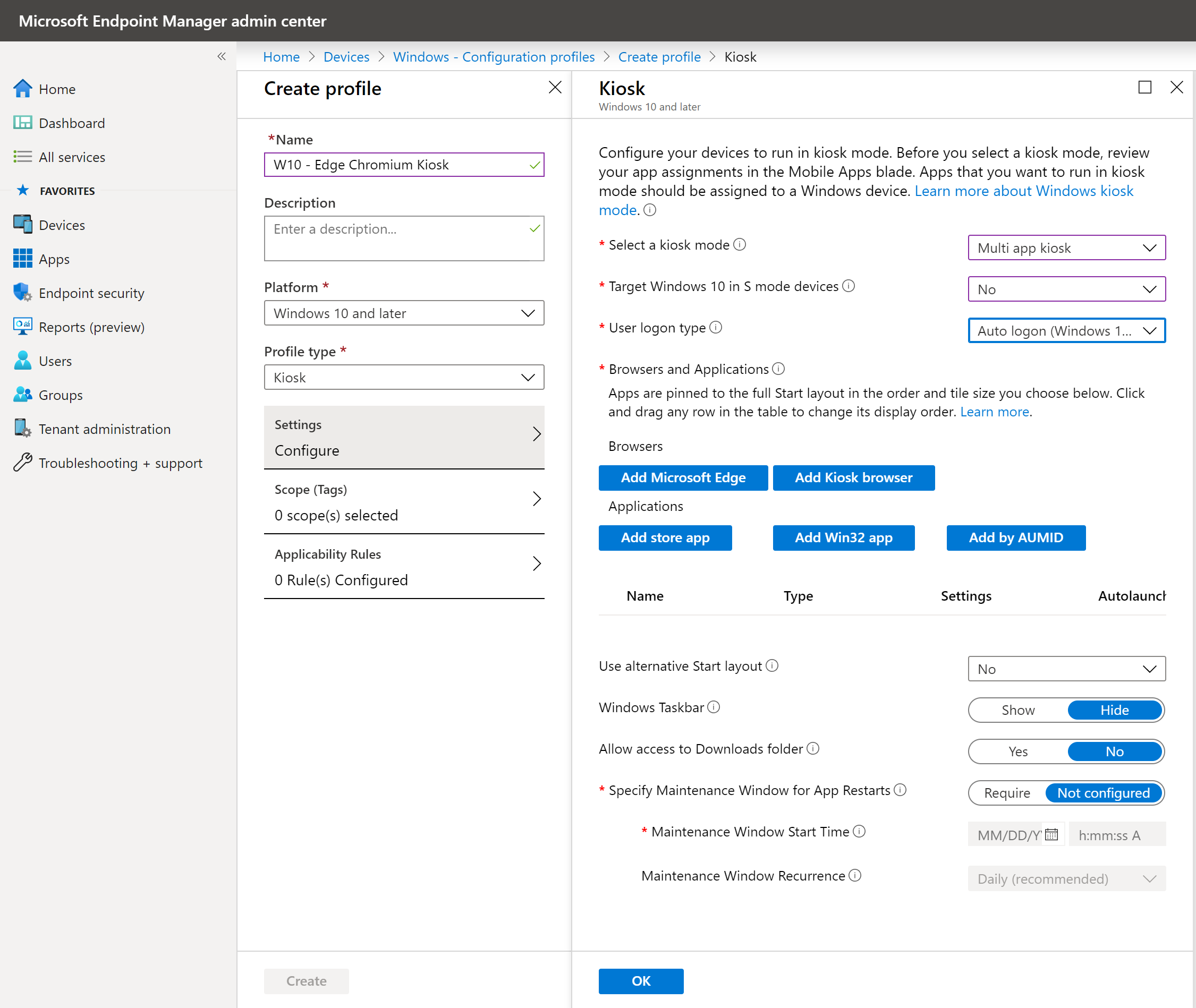Click info icon beside Windows Taskbar

[714, 707]
